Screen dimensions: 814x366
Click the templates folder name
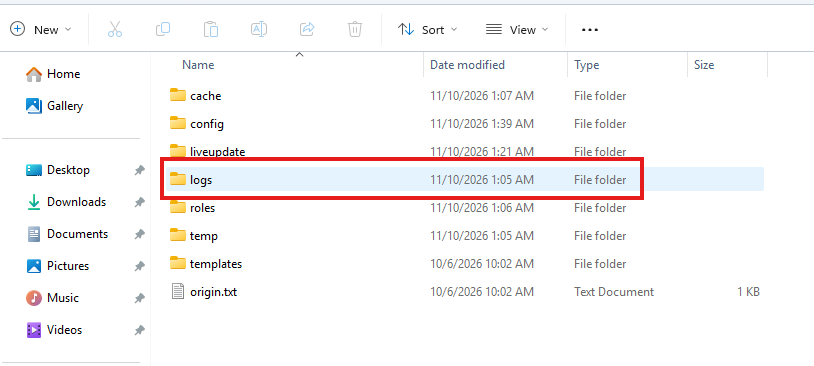216,264
